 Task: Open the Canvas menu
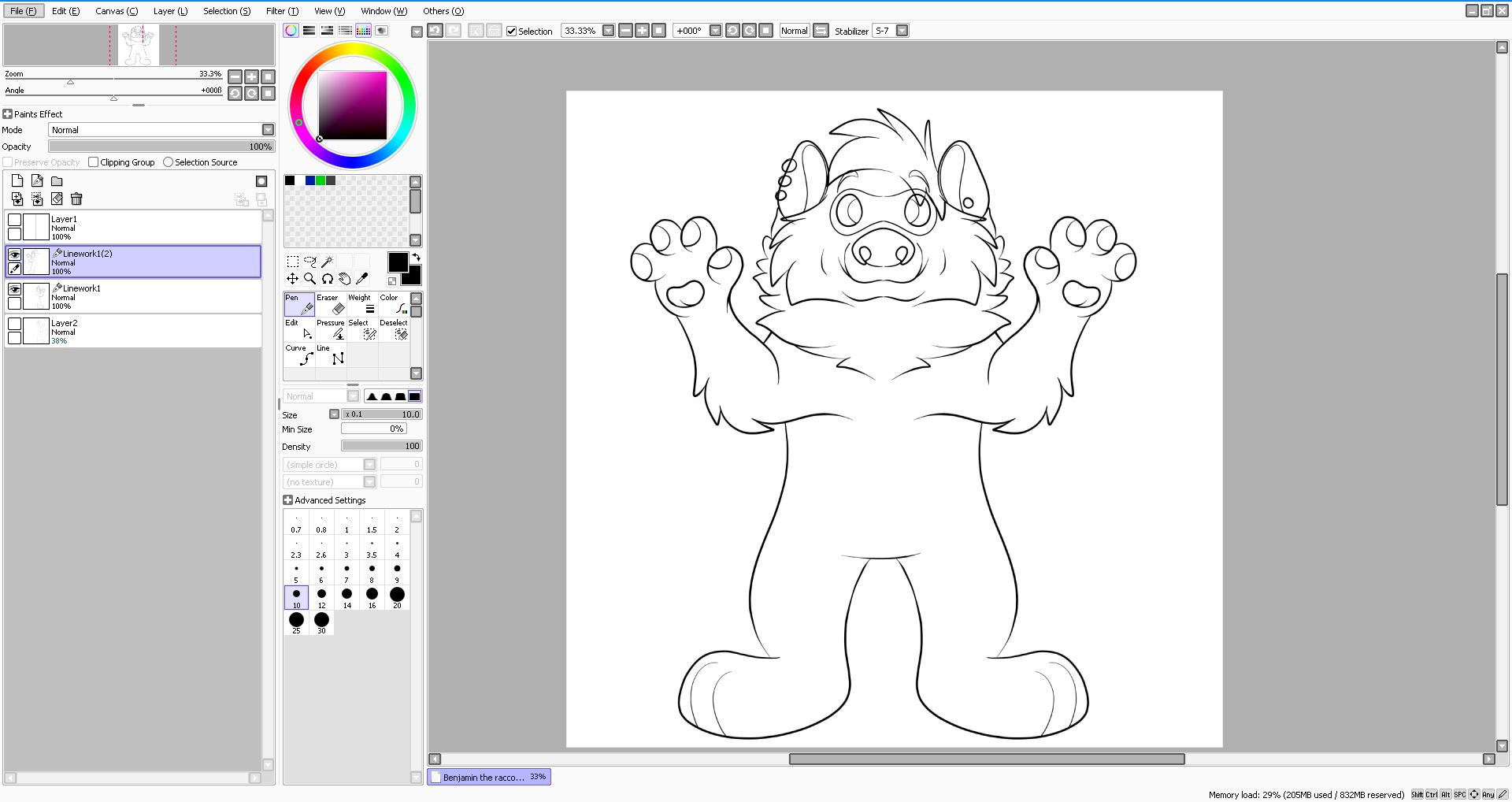point(116,11)
